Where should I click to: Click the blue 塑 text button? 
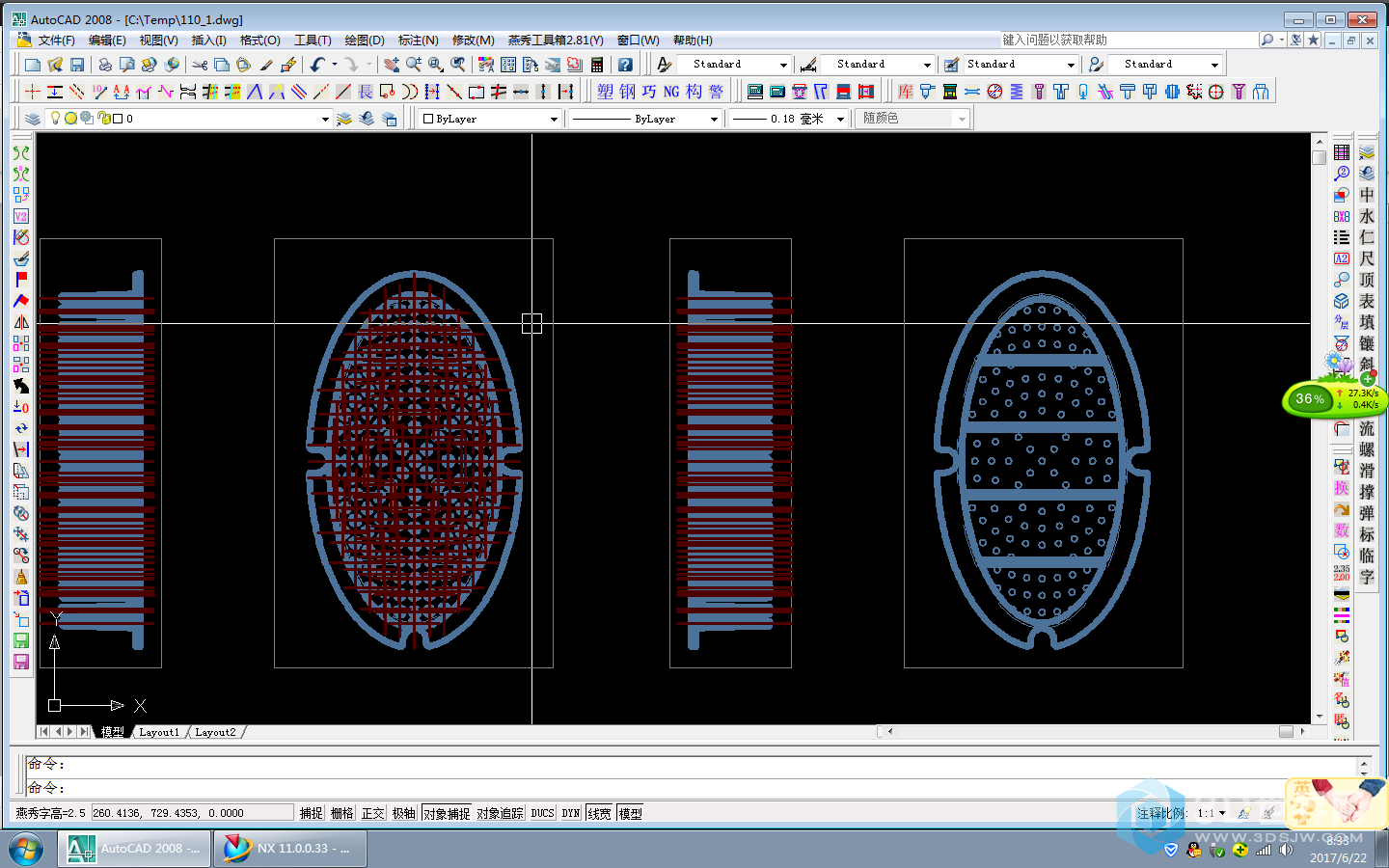point(605,92)
